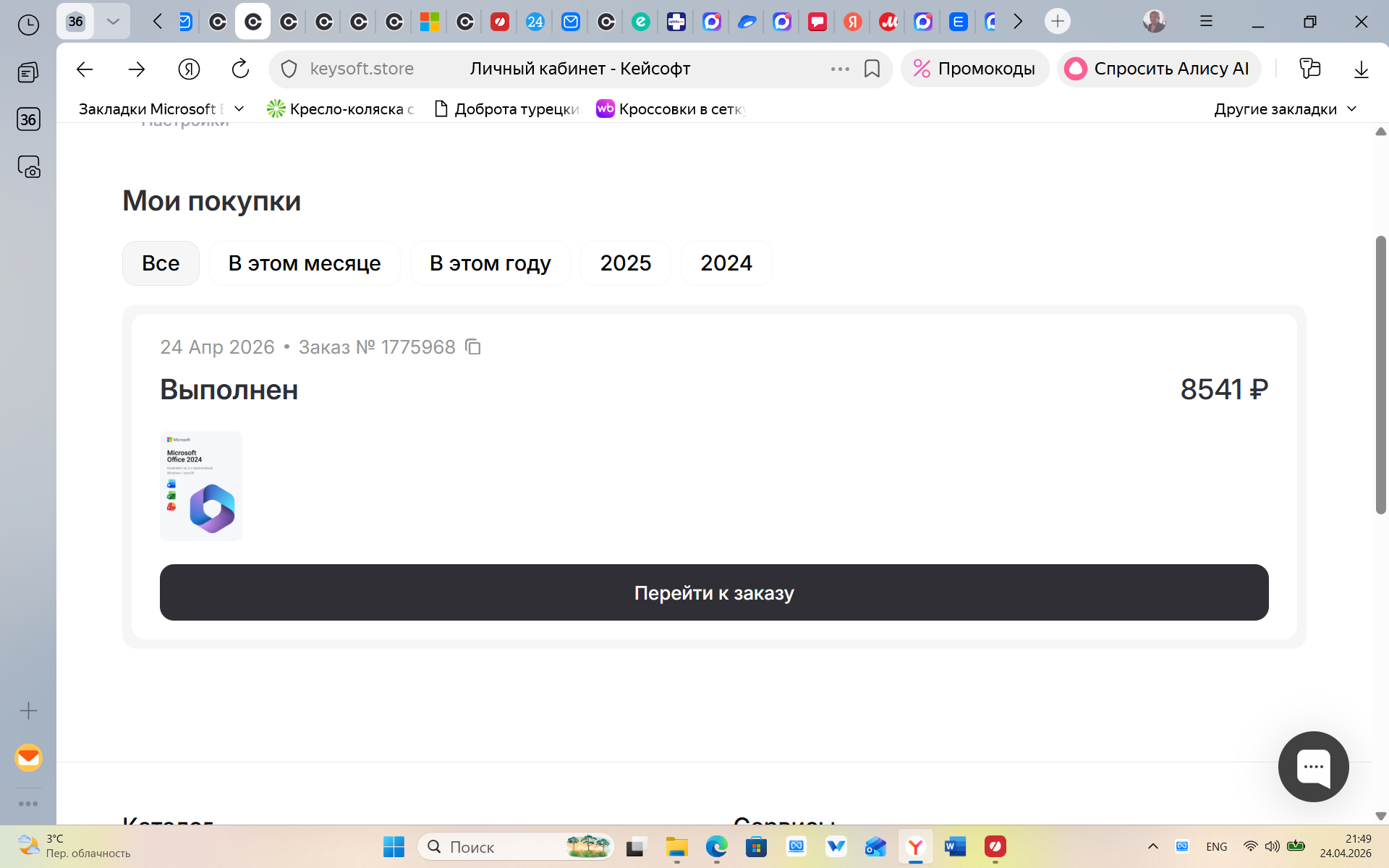Filter purchases by 'В этом месяце'
Viewport: 1389px width, 868px height.
pyautogui.click(x=304, y=263)
